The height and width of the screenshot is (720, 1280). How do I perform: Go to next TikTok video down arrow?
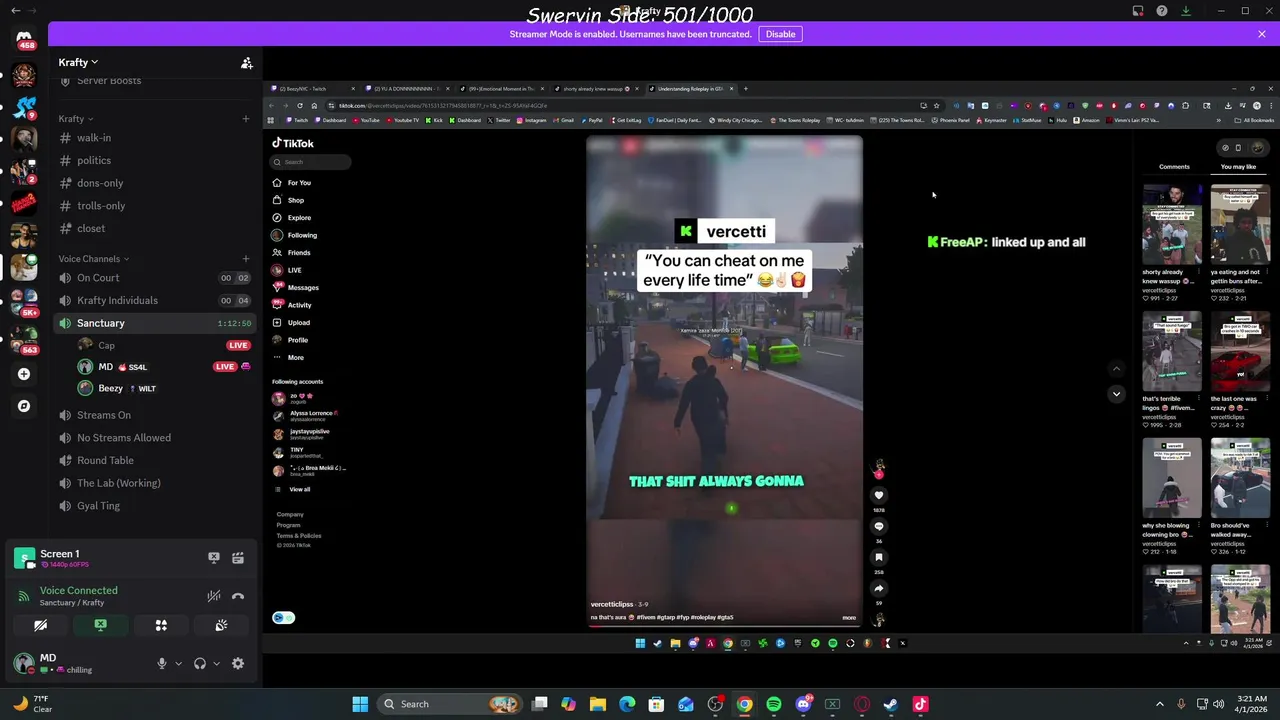point(1116,394)
